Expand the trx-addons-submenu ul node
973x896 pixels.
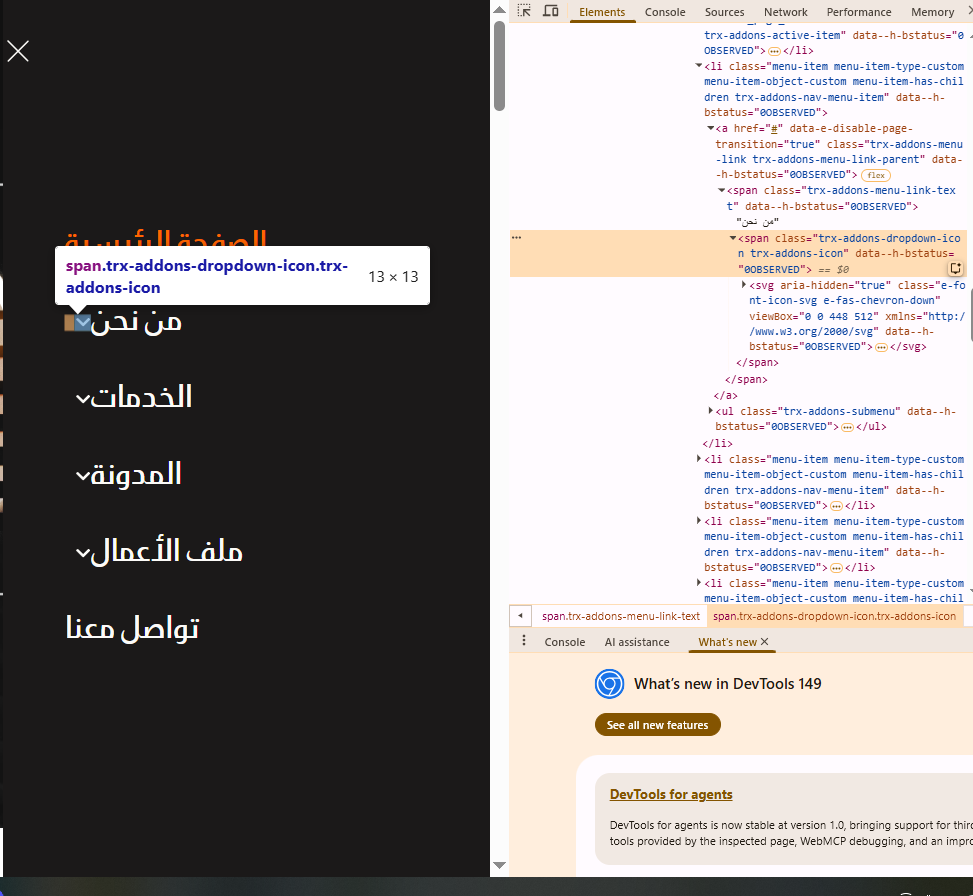tap(711, 411)
